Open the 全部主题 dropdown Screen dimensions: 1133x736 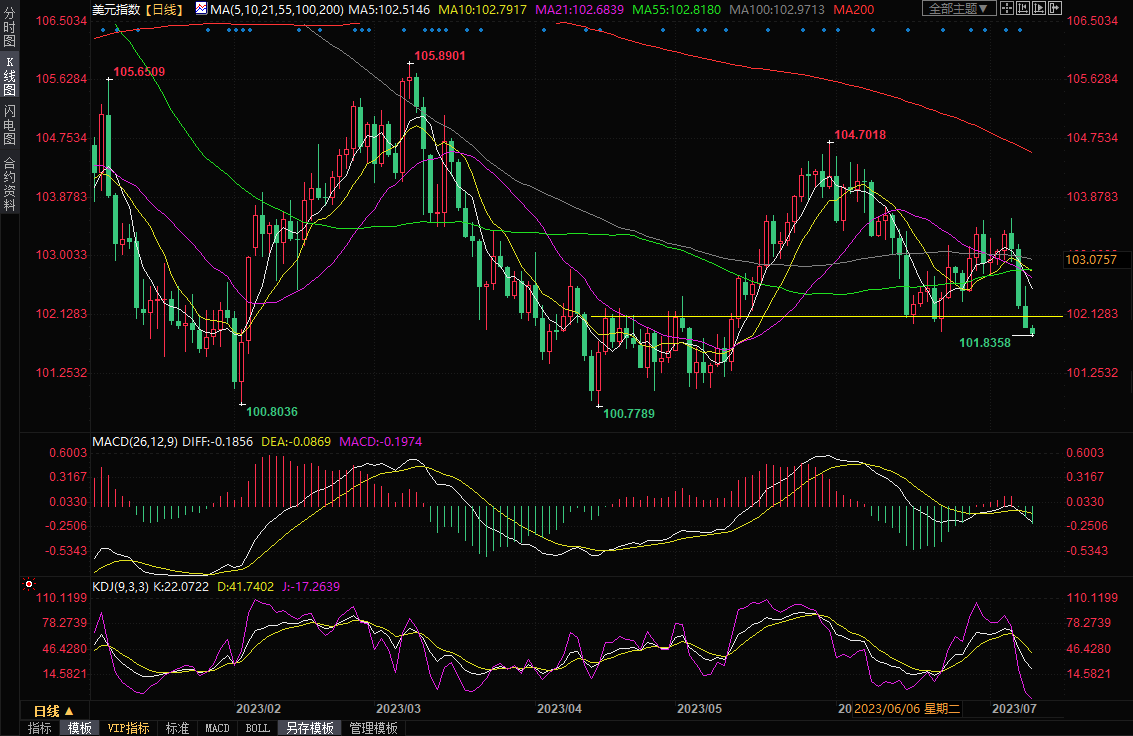(x=957, y=9)
